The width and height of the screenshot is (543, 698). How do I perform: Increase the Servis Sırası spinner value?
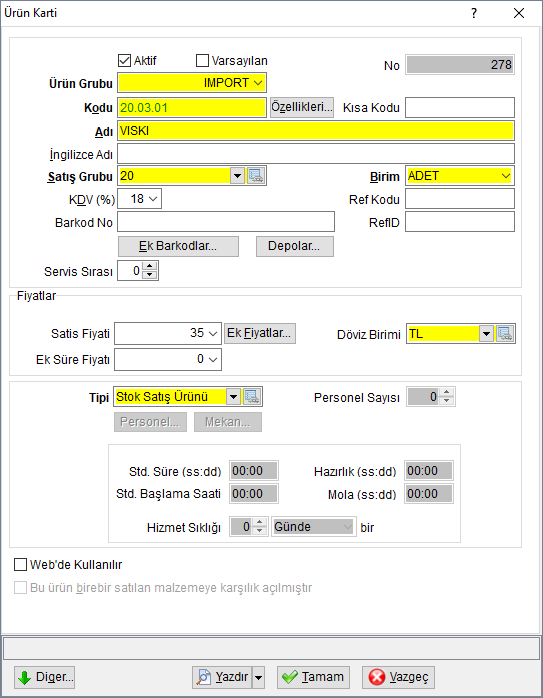pos(150,266)
